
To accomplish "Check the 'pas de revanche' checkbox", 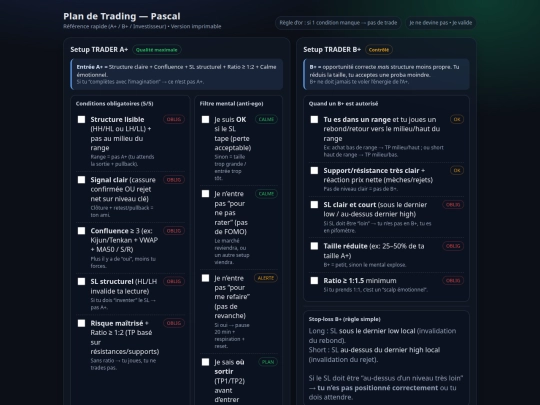I will [x=205, y=278].
